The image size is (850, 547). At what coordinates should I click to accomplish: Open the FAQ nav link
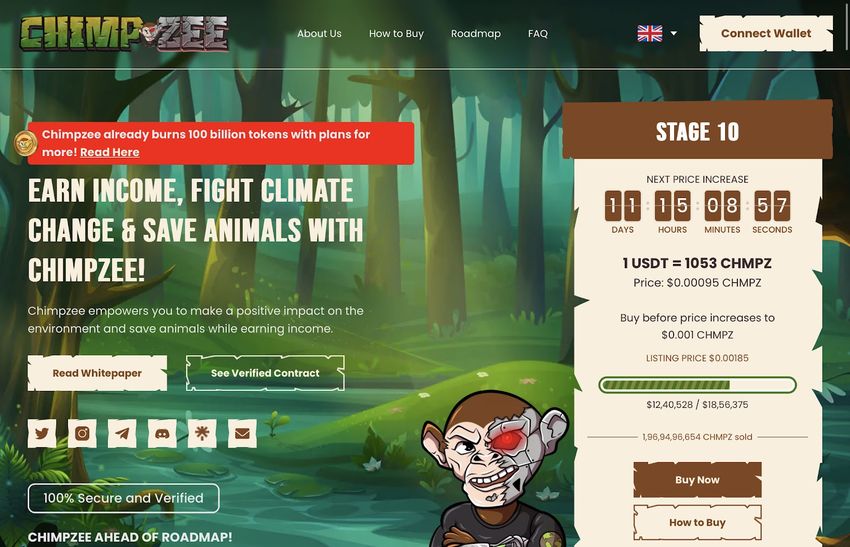pyautogui.click(x=538, y=34)
